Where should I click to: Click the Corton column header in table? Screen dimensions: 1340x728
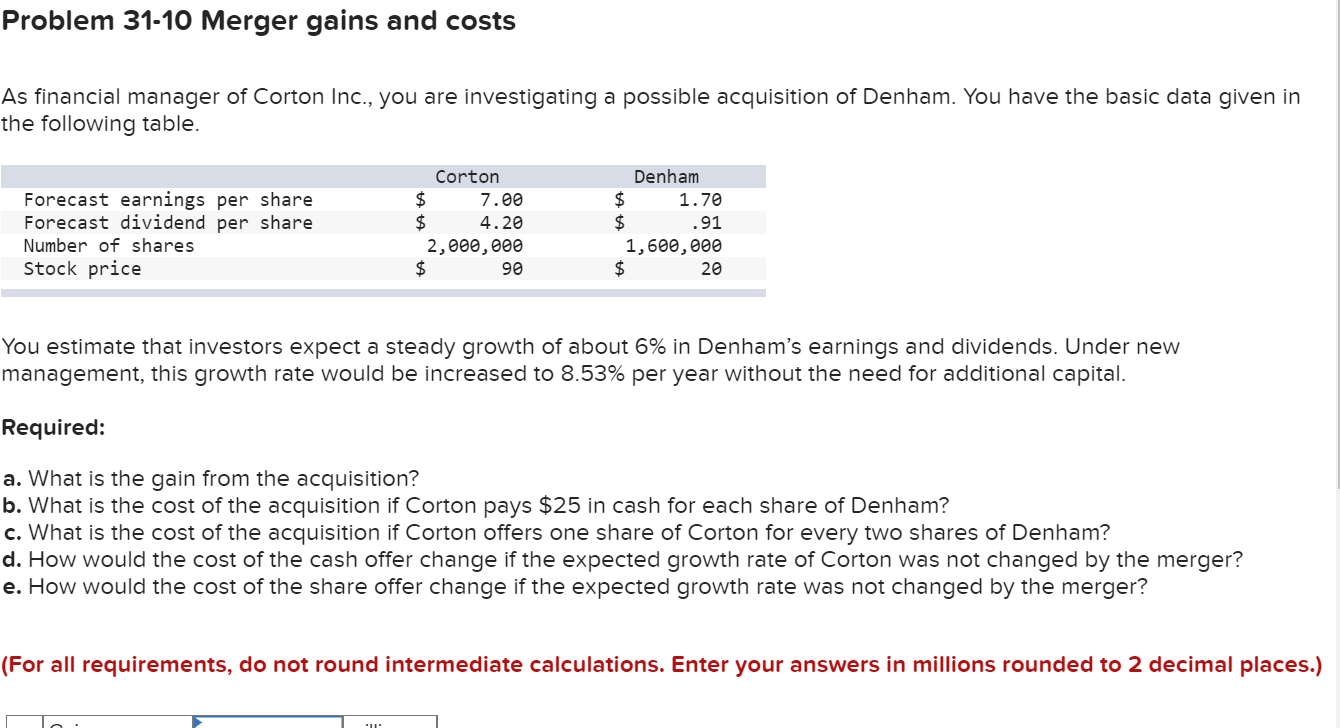[467, 177]
